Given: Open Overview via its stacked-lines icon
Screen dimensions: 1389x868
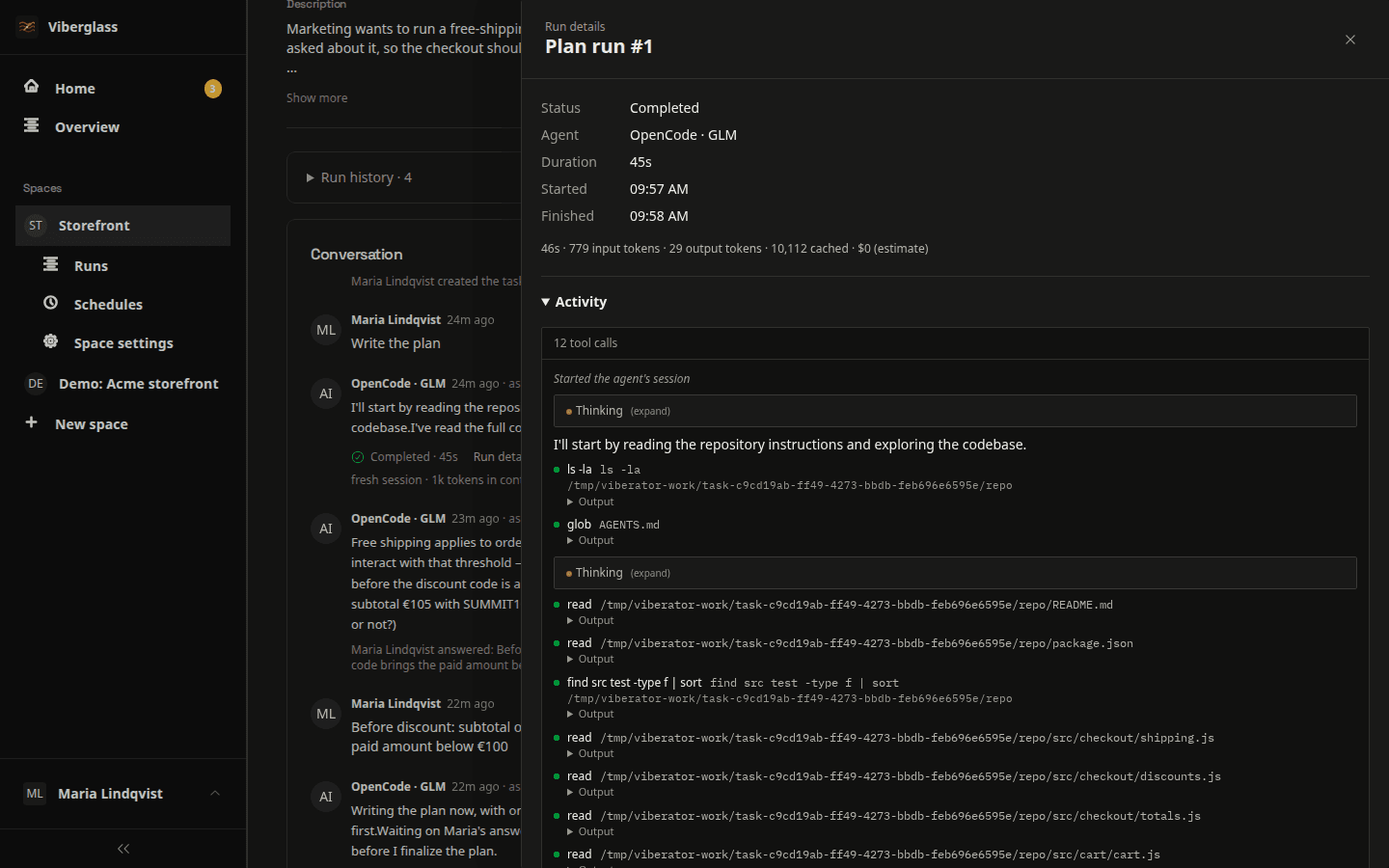Looking at the screenshot, I should (x=32, y=125).
